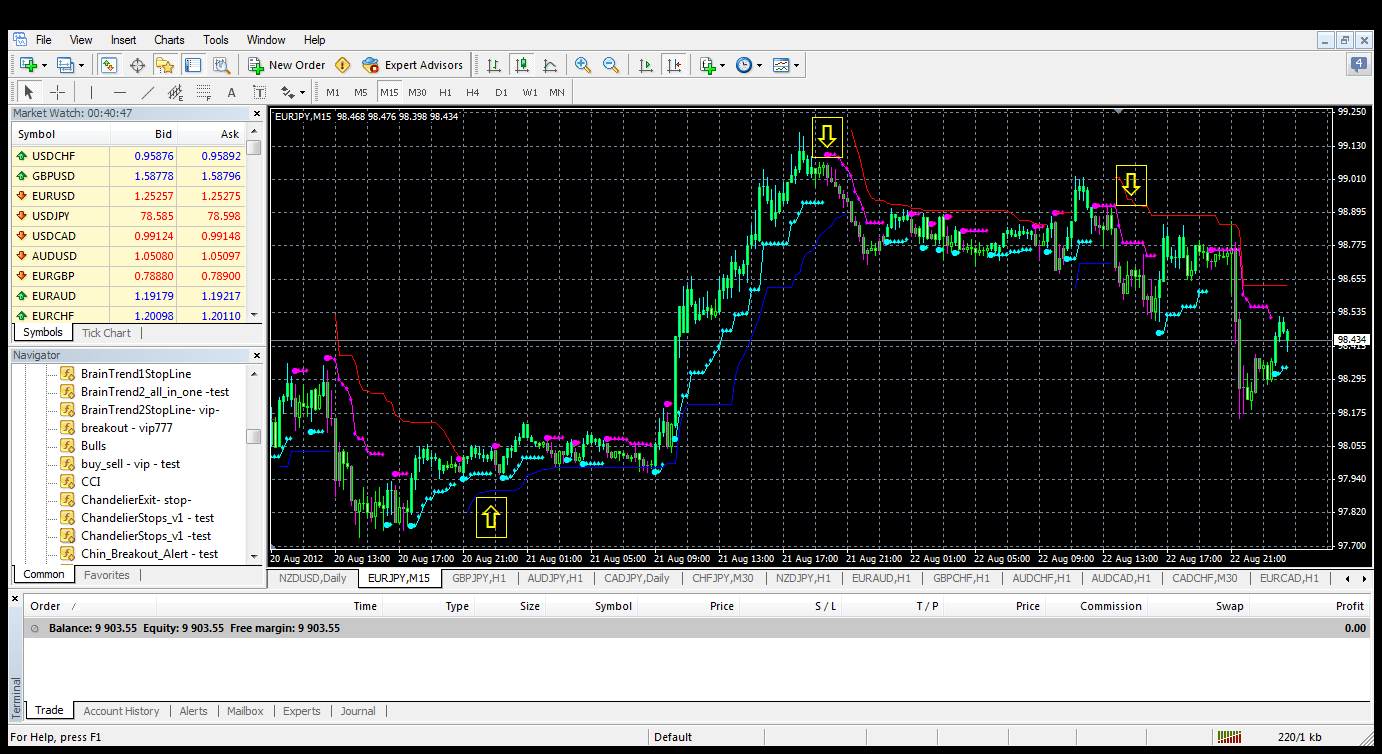Toggle chart shift from right border
The height and width of the screenshot is (754, 1382).
click(673, 65)
